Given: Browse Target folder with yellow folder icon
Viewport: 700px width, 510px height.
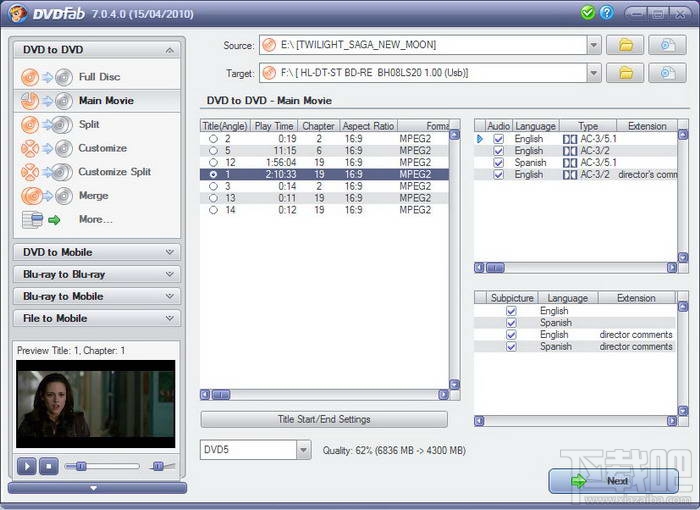Looking at the screenshot, I should [625, 73].
